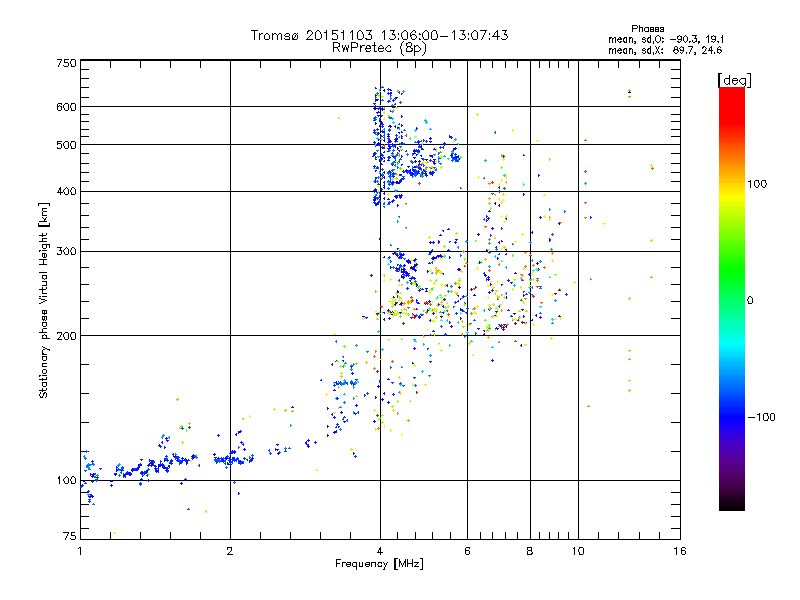This screenshot has height=600, width=800.
Task: Click the 'Phases' header at top right
Action: point(647,29)
